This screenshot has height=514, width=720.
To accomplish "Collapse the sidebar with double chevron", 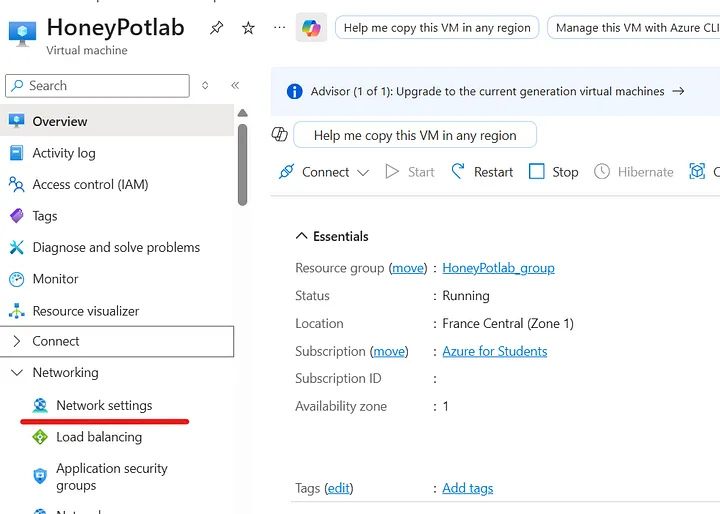I will point(235,85).
